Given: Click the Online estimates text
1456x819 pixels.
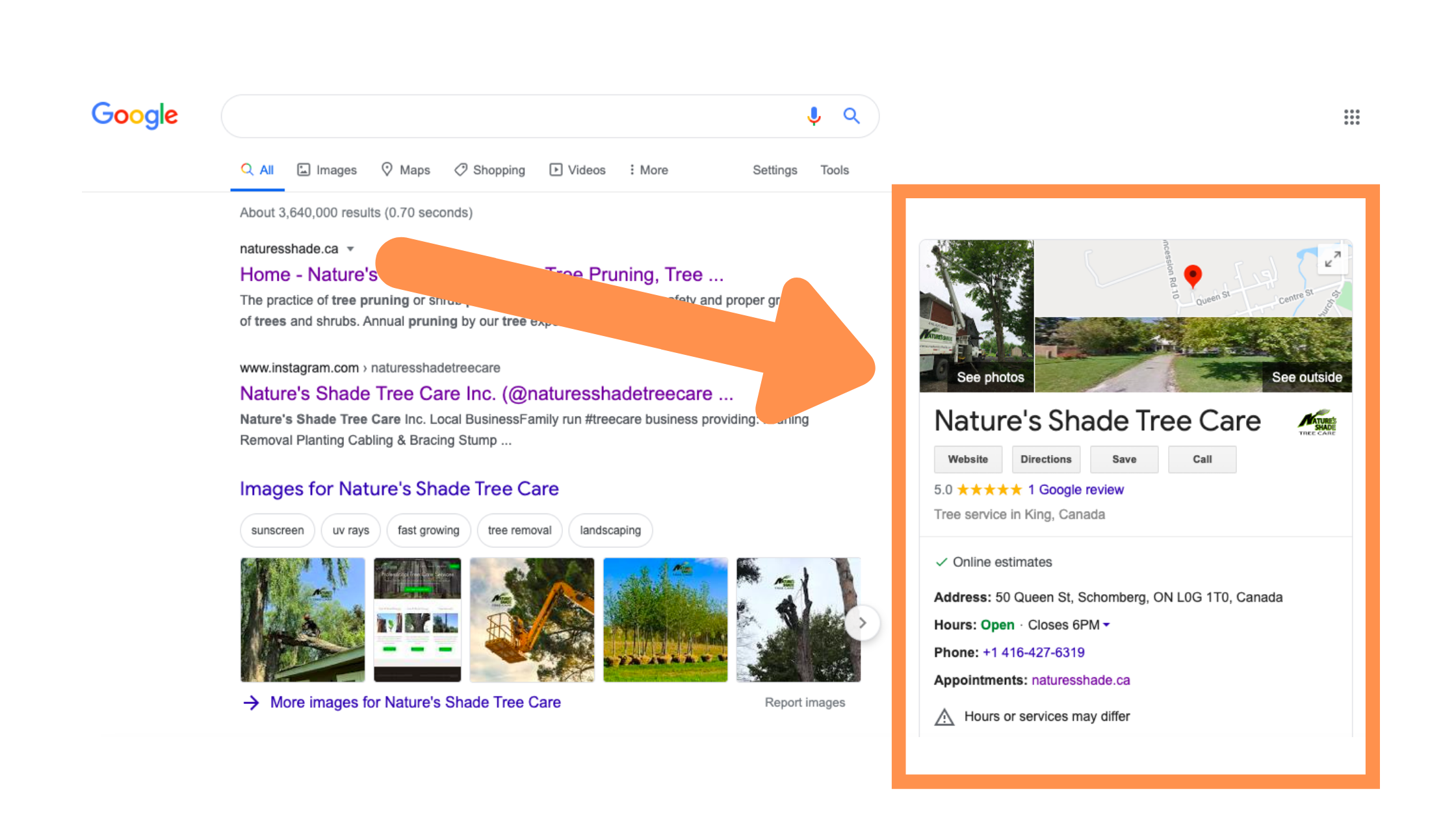Looking at the screenshot, I should (1002, 562).
